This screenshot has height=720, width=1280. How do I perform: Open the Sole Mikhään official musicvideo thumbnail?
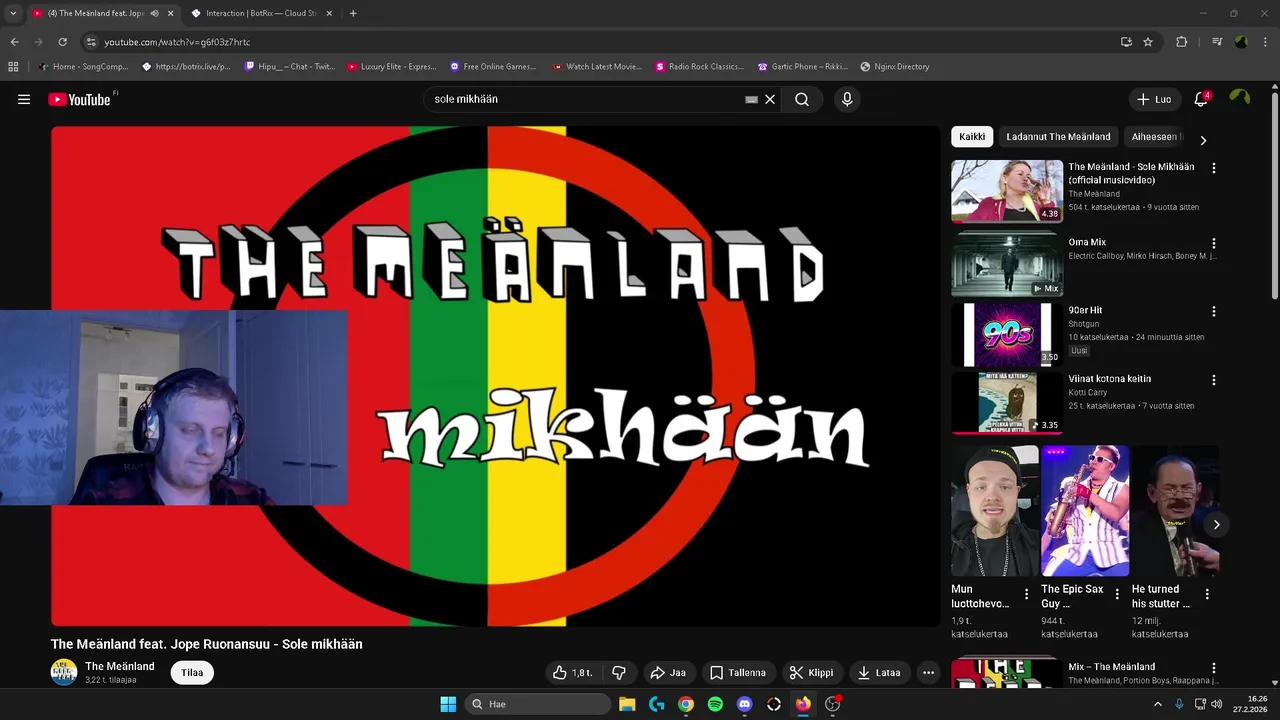1007,191
